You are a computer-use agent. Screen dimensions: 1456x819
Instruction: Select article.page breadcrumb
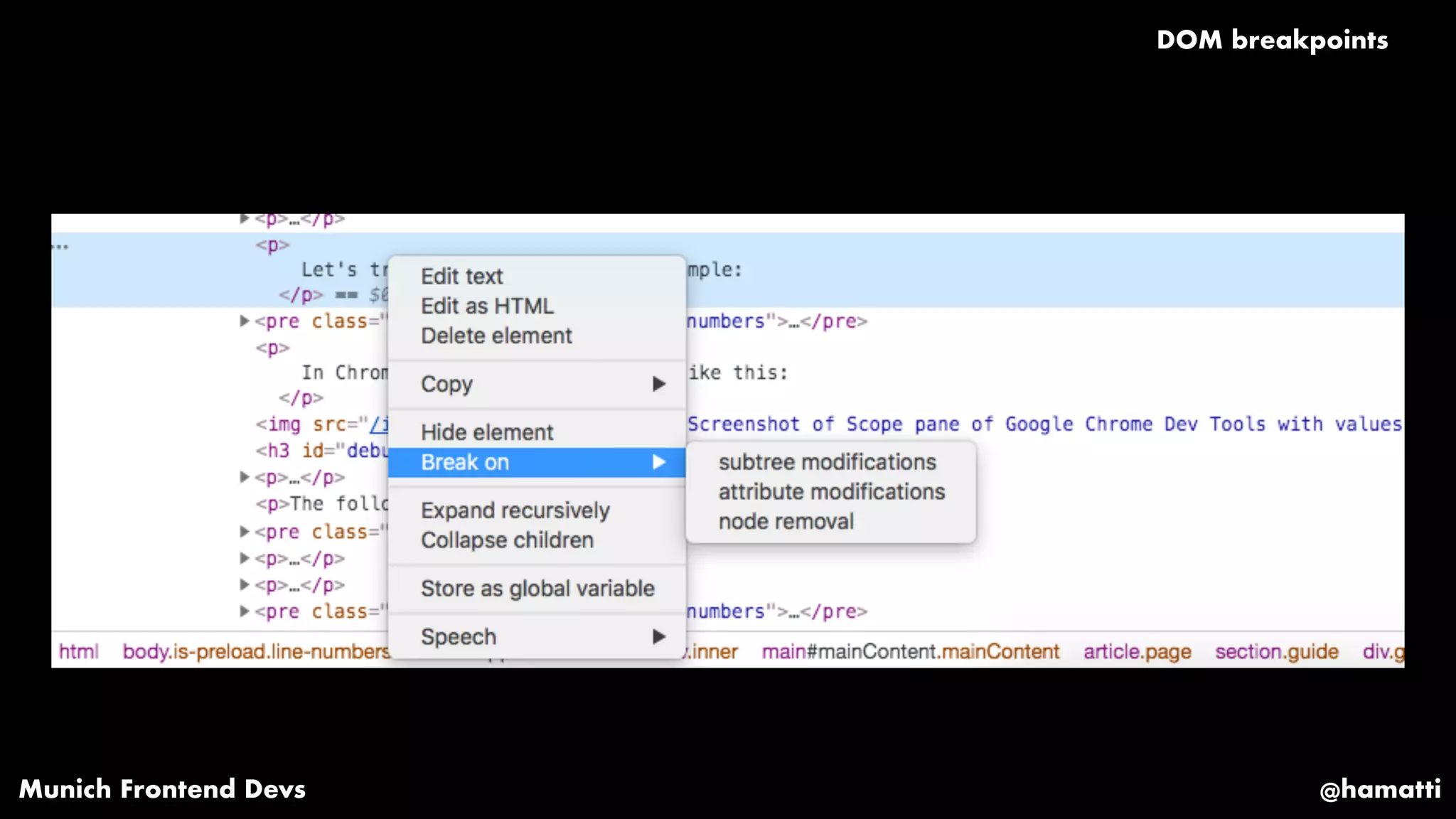(1137, 651)
